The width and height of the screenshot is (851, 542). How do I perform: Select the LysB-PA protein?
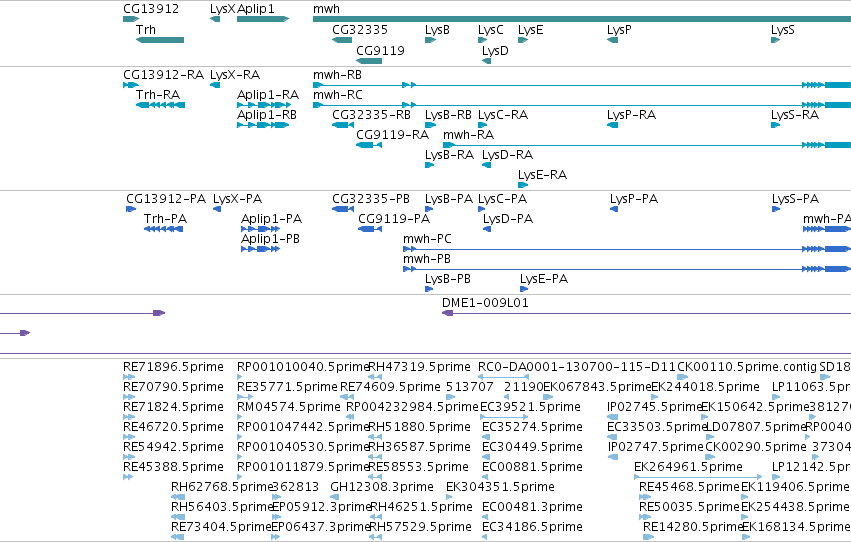(429, 209)
